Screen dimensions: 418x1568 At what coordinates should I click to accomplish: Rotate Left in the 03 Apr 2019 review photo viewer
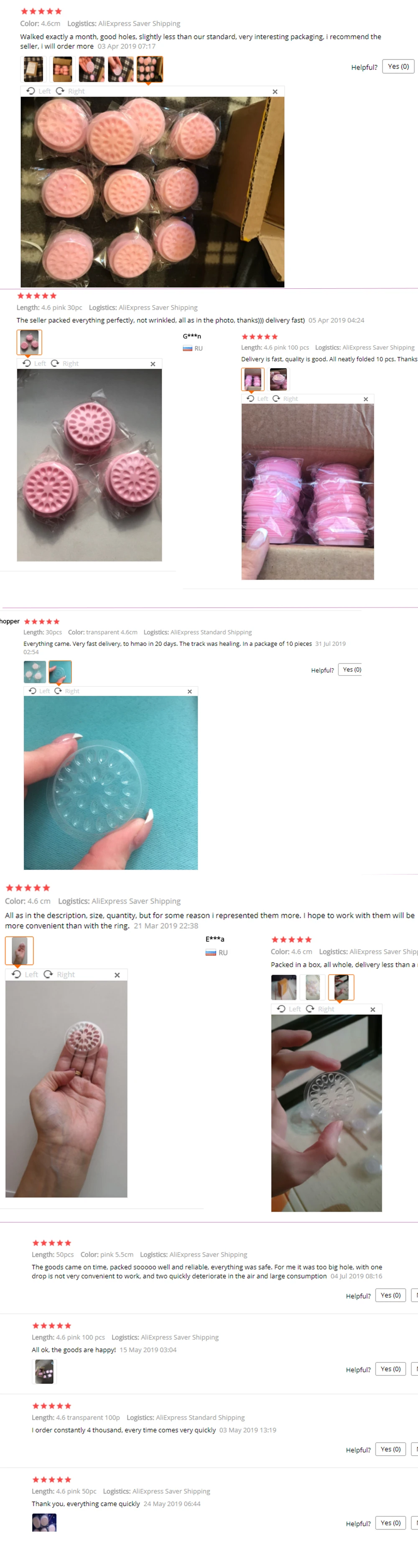pos(38,91)
